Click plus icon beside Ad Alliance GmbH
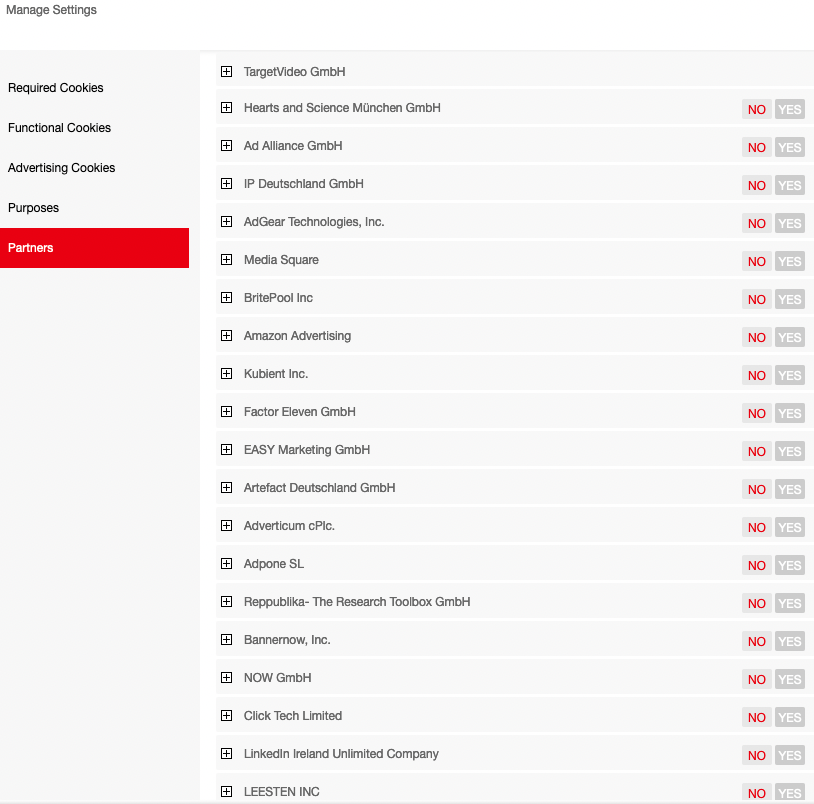814x804 pixels. (226, 146)
